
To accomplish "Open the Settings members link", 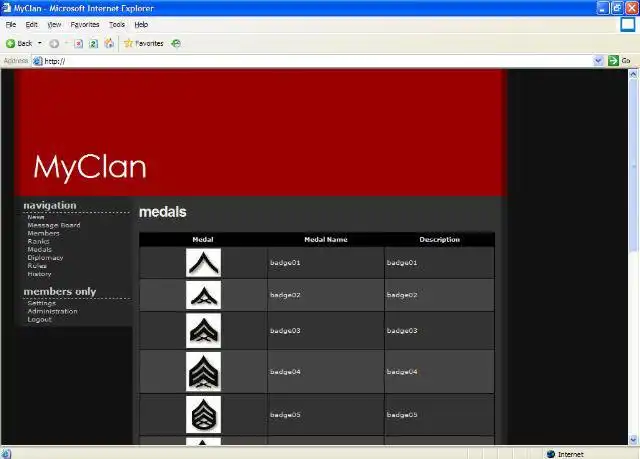I will click(42, 303).
